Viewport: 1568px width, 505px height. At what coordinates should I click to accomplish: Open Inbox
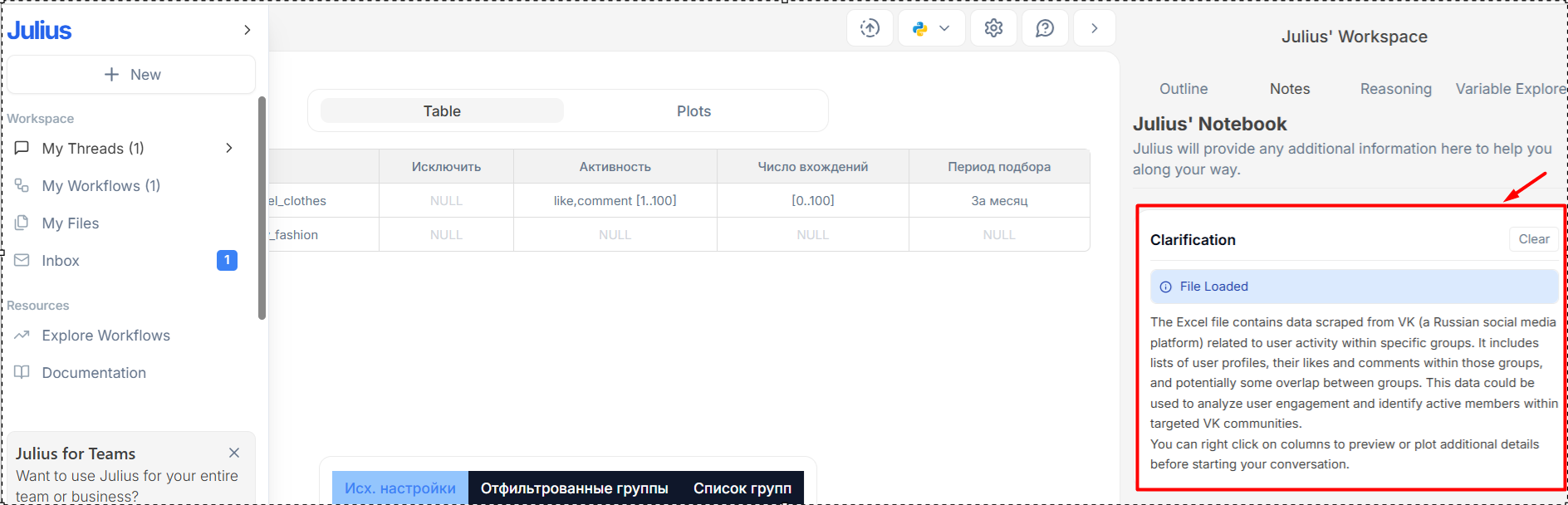(x=61, y=261)
